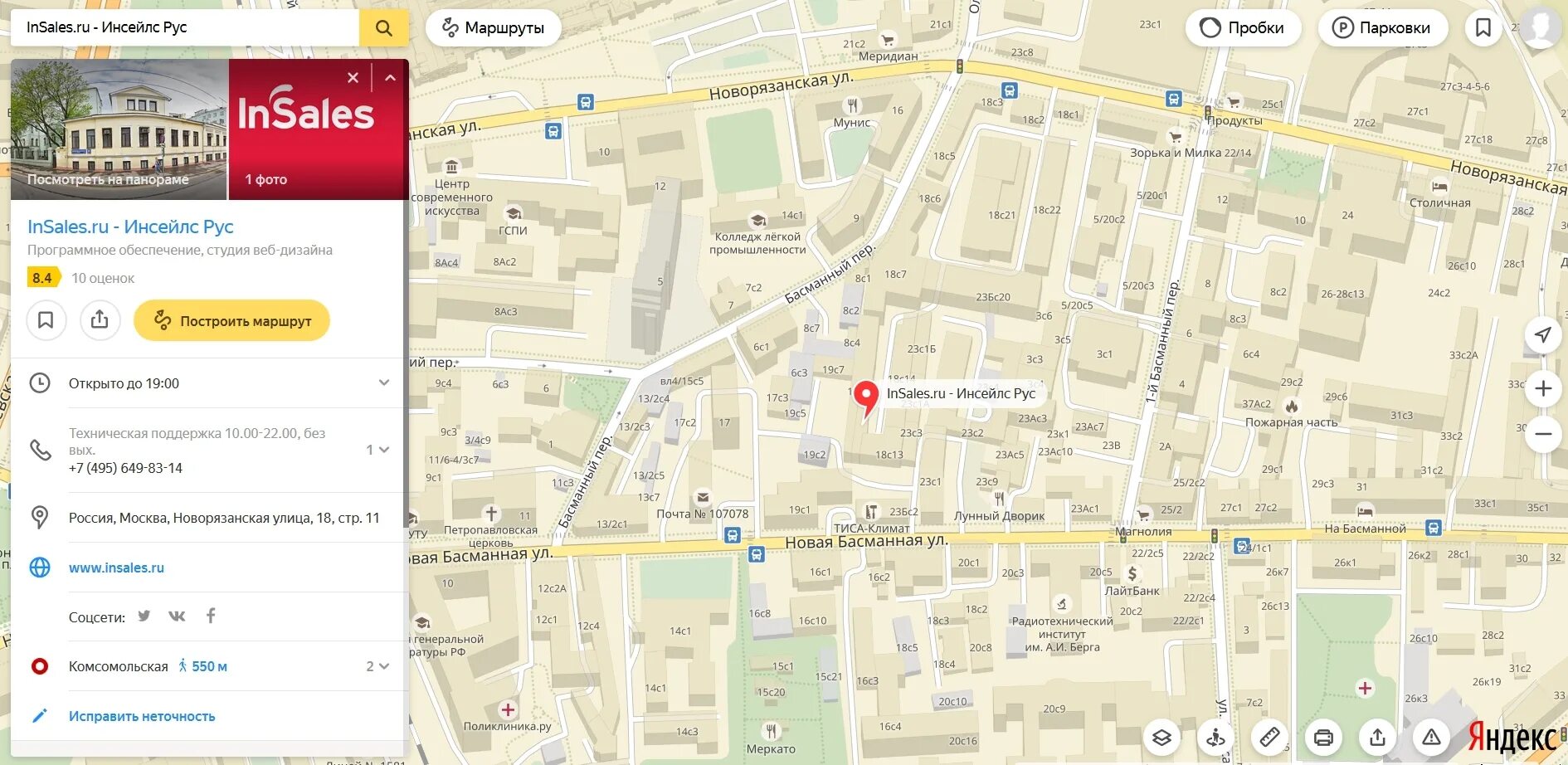
Task: Click the print map icon
Action: pos(1323,737)
